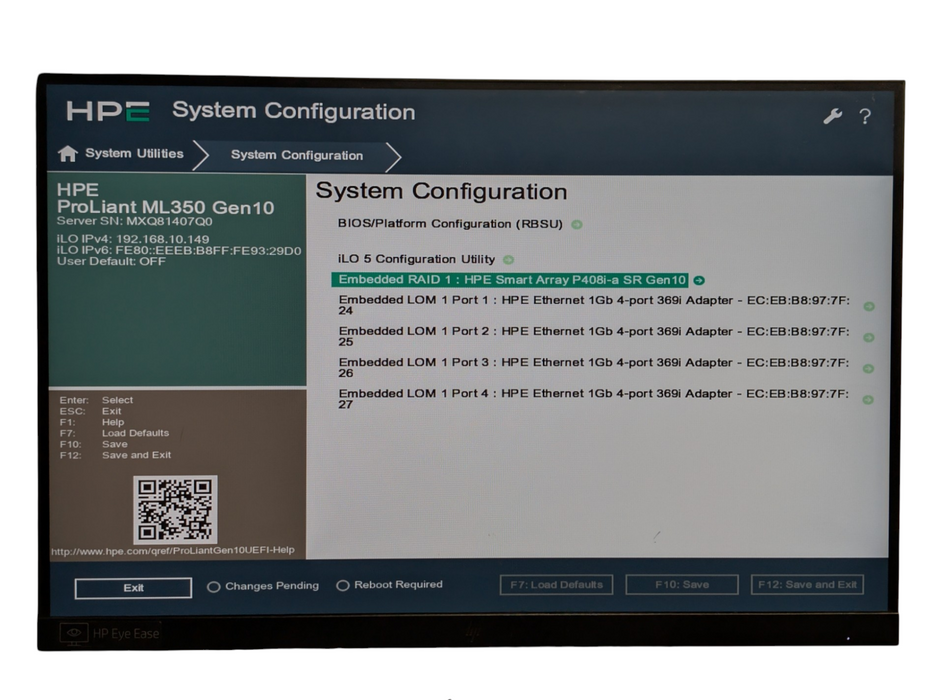Go to System Utilities breadcrumb
The height and width of the screenshot is (700, 930).
coord(134,154)
